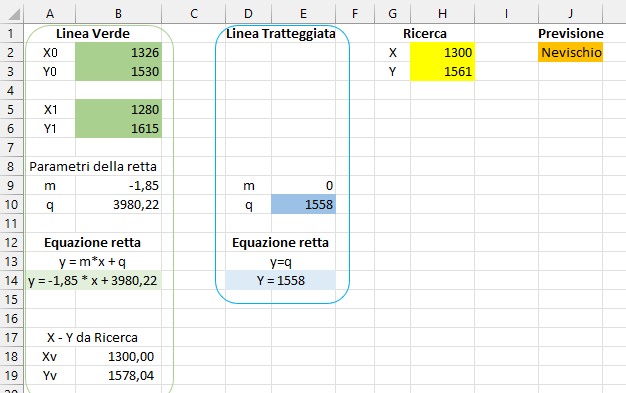The image size is (626, 393).
Task: Select column J header
Action: 571,14
